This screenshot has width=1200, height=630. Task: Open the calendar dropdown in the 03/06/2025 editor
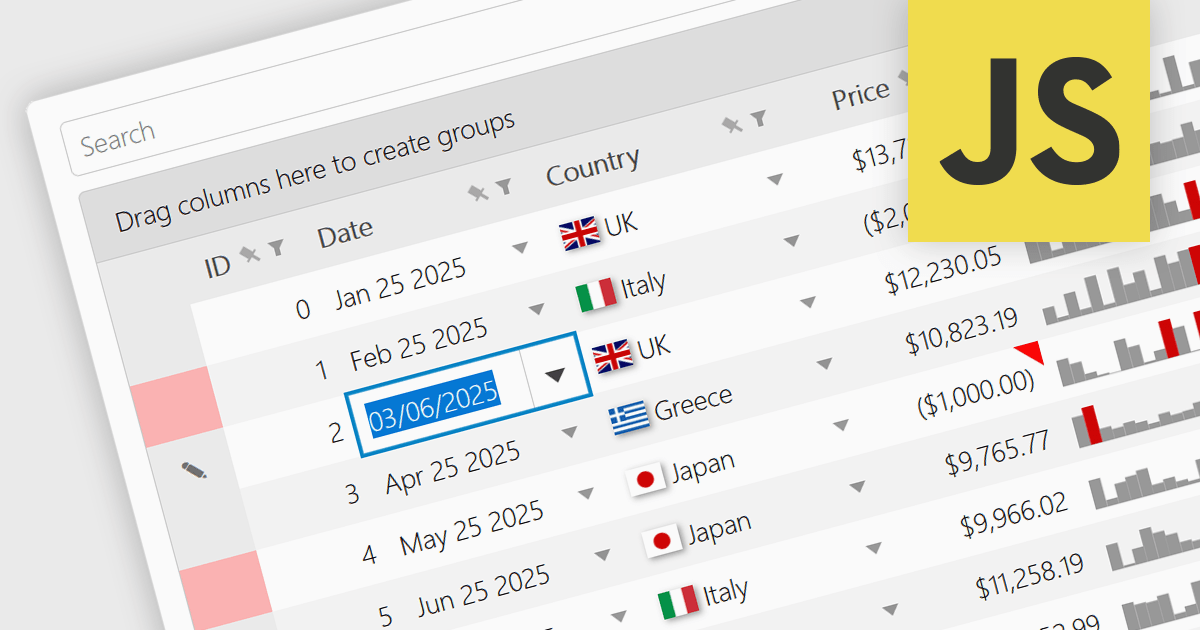click(554, 374)
